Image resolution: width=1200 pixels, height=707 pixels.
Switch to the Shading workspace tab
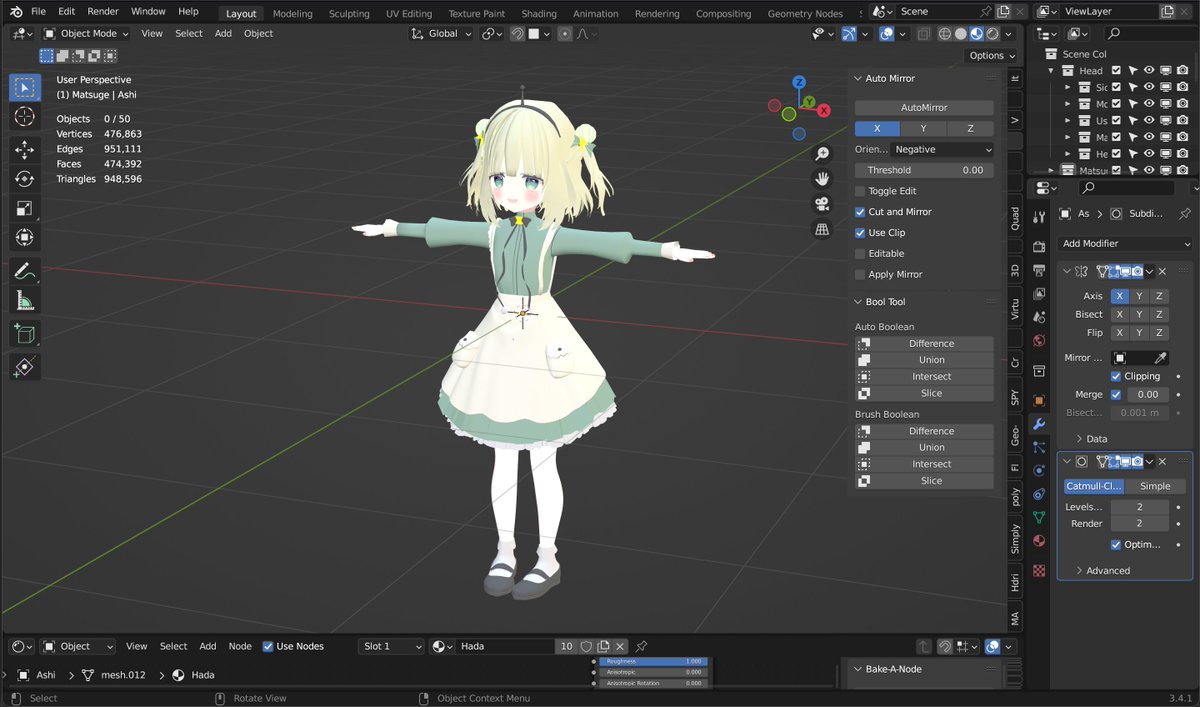539,14
